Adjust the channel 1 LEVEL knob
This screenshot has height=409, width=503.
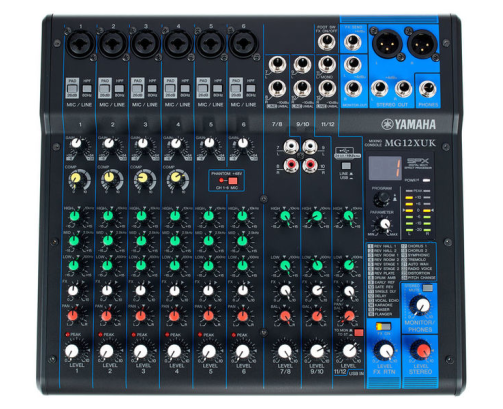click(x=72, y=351)
